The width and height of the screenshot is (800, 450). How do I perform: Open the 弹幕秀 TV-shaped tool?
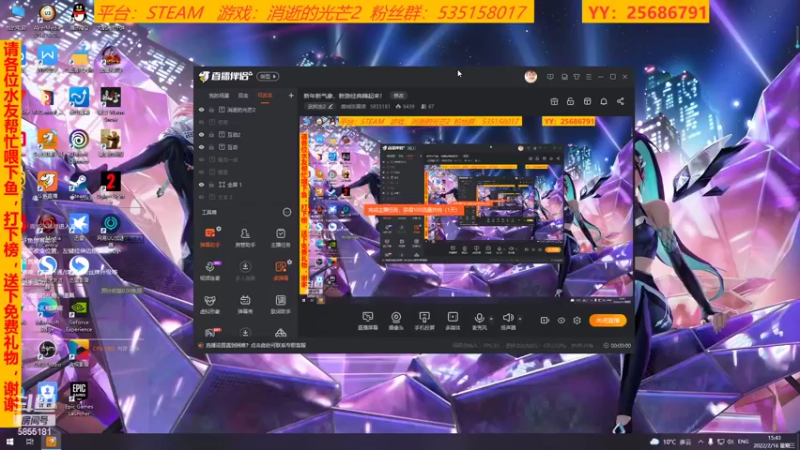click(245, 304)
